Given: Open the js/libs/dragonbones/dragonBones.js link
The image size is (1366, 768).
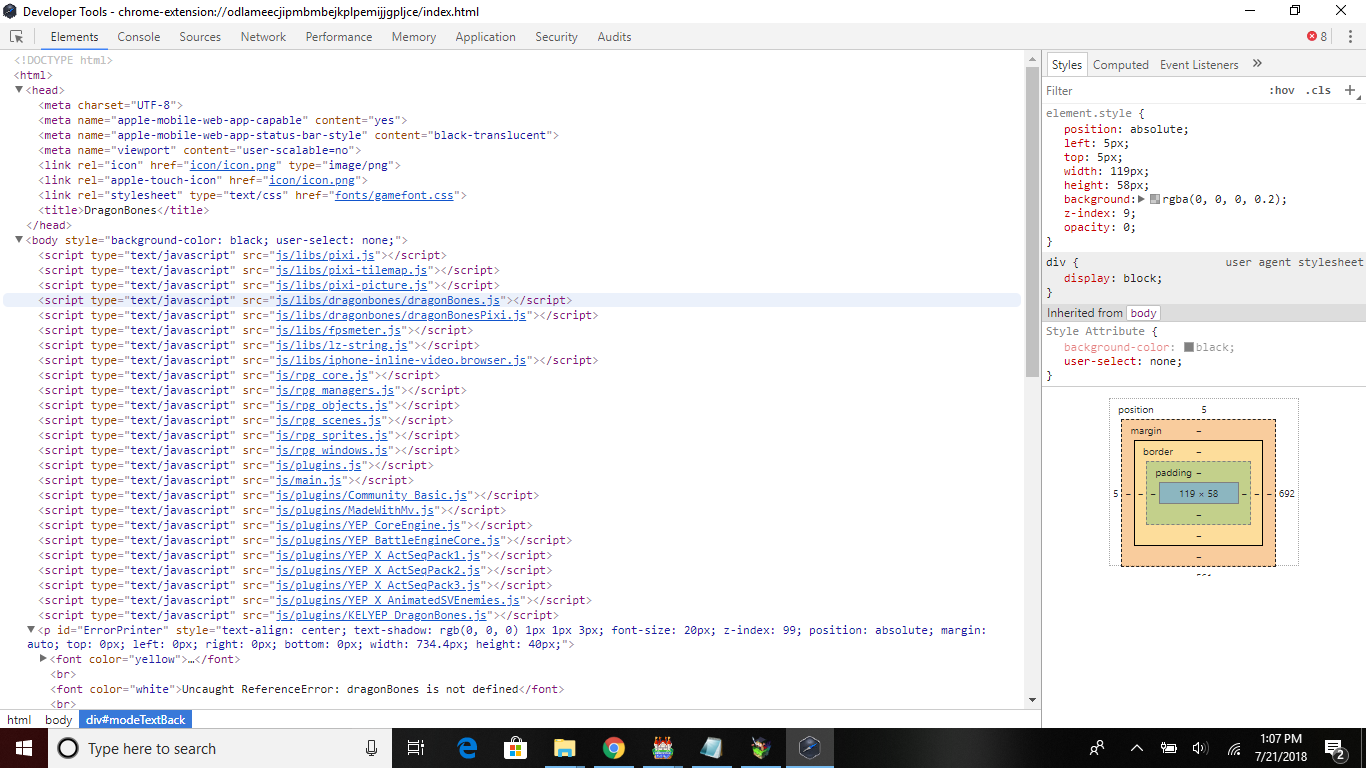Looking at the screenshot, I should click(388, 300).
